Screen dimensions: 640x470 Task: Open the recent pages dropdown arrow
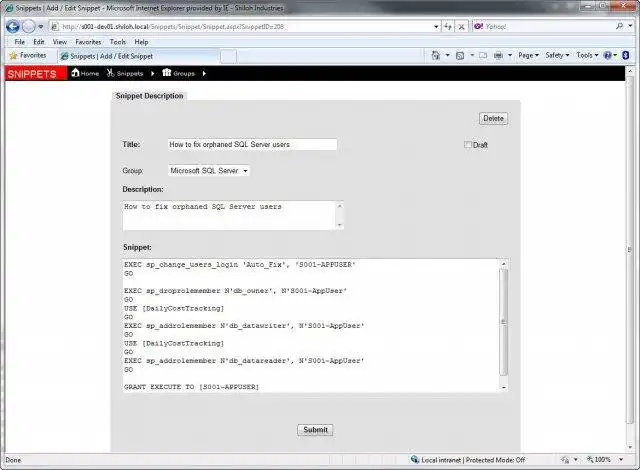point(41,27)
